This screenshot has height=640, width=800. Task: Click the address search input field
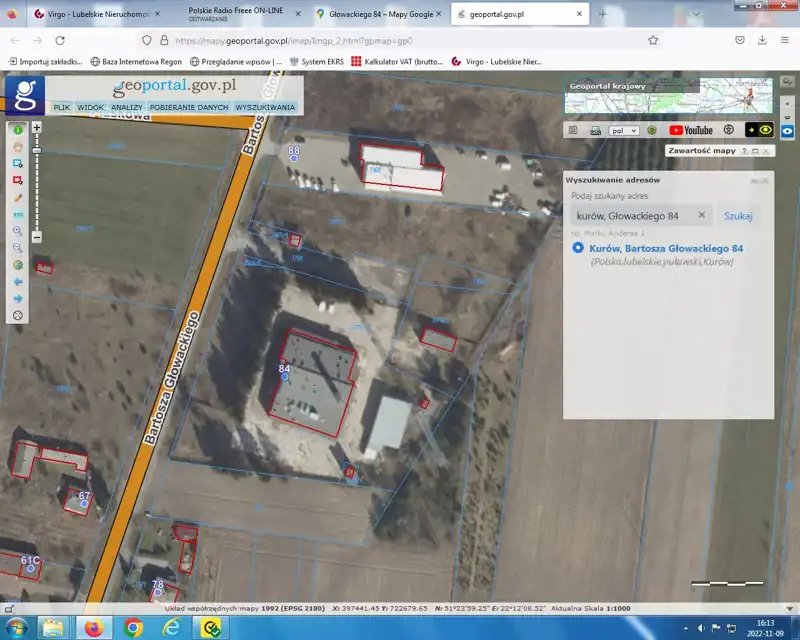click(631, 215)
